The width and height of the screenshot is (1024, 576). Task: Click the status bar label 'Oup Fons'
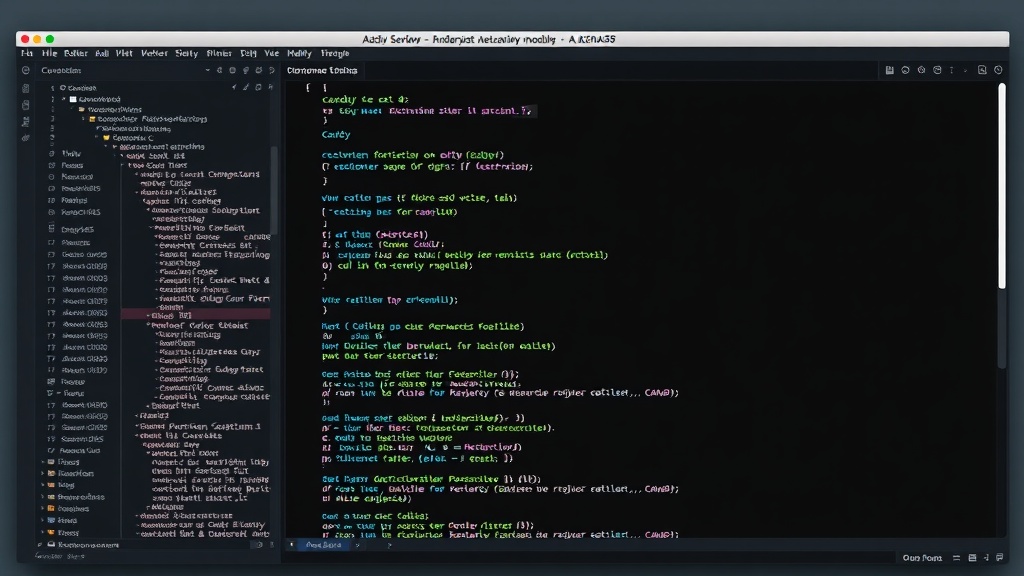tap(922, 558)
